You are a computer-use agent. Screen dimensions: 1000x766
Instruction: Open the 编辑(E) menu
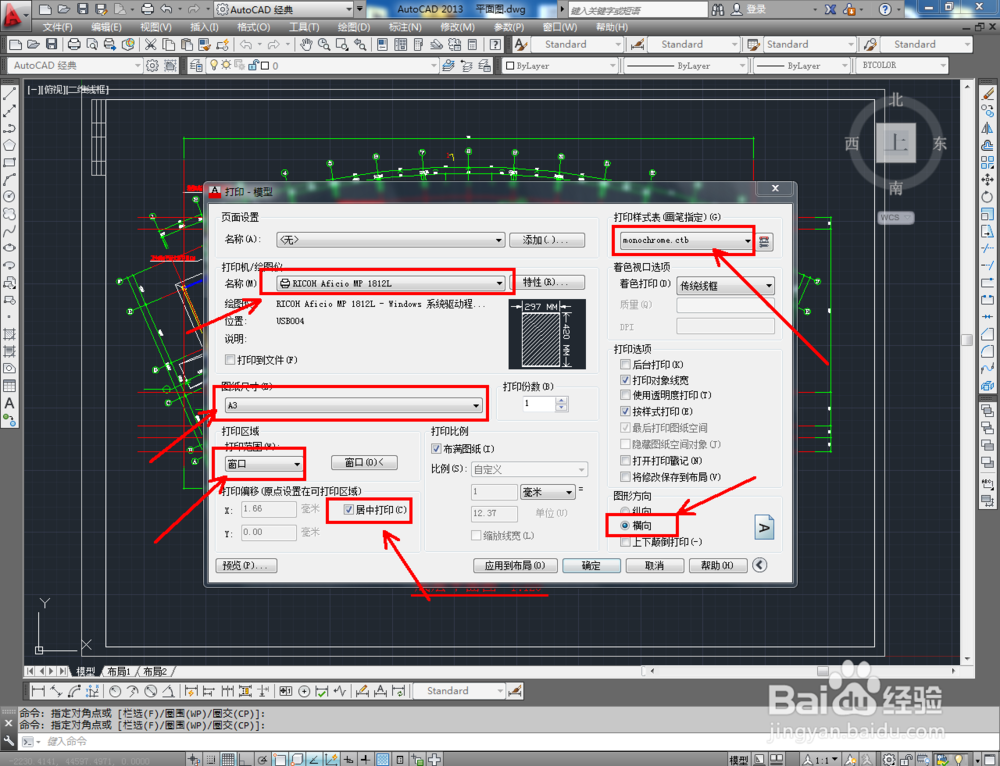[106, 27]
